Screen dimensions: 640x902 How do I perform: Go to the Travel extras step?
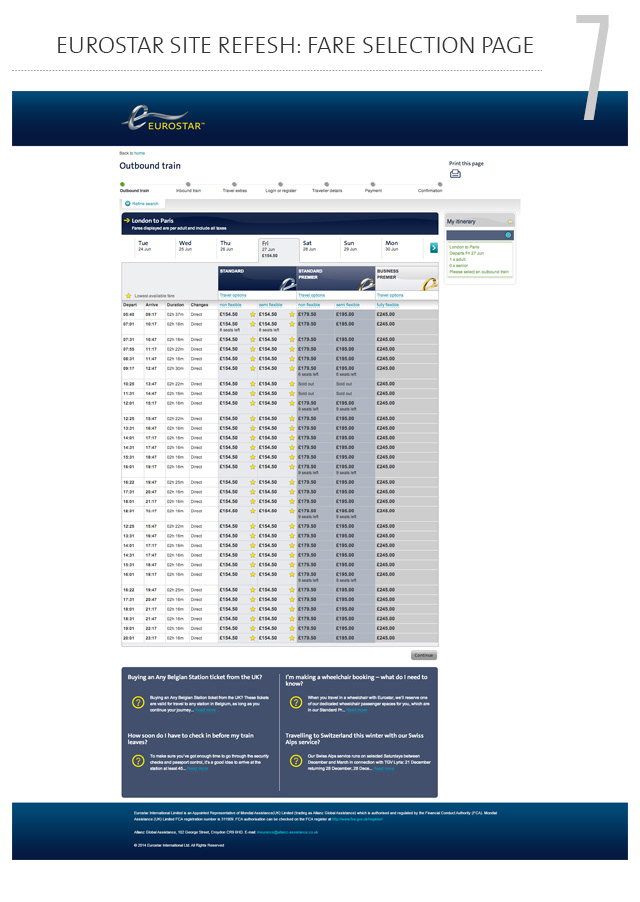click(235, 188)
